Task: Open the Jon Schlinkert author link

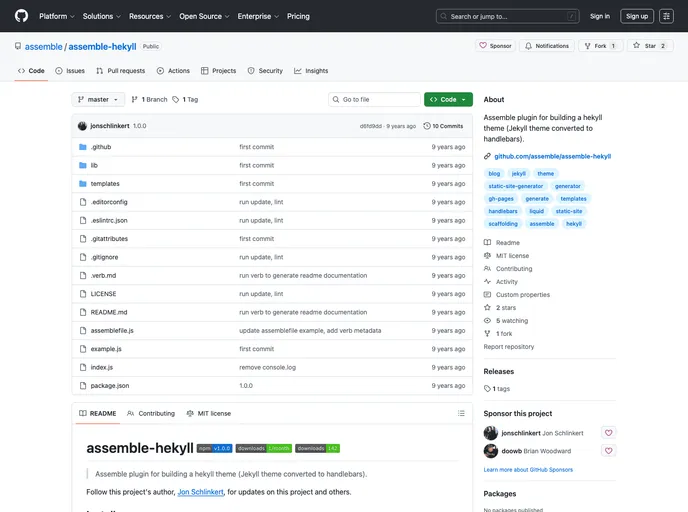Action: (201, 492)
